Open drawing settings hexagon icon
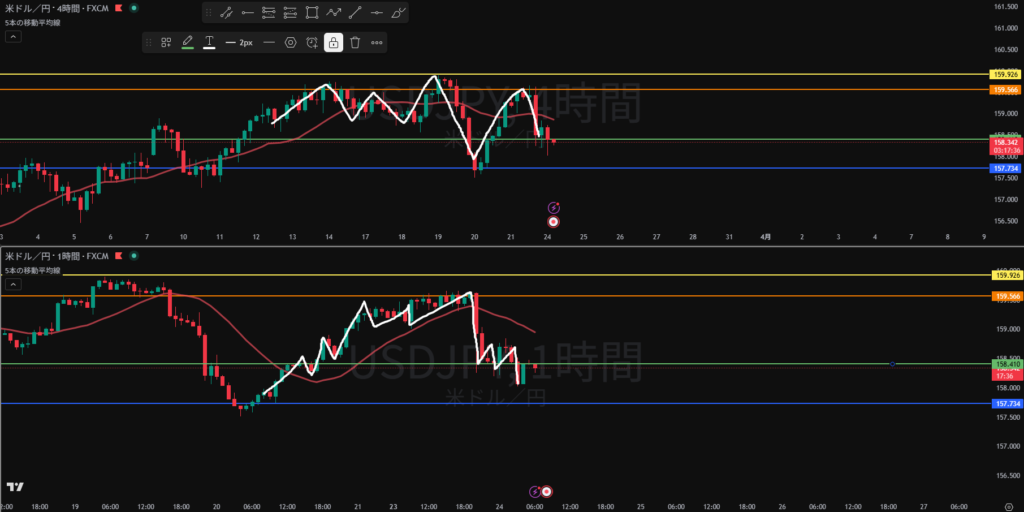1024x512 pixels. point(290,42)
